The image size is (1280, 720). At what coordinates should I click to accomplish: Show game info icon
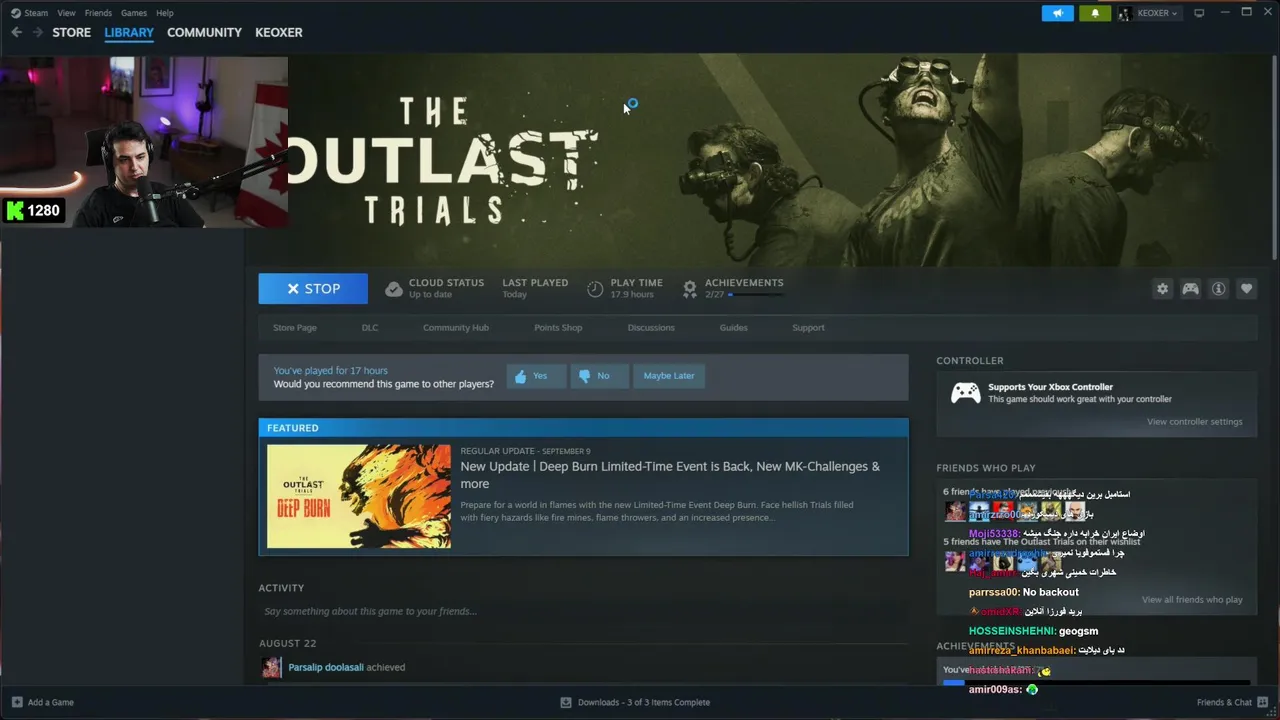[x=1218, y=288]
